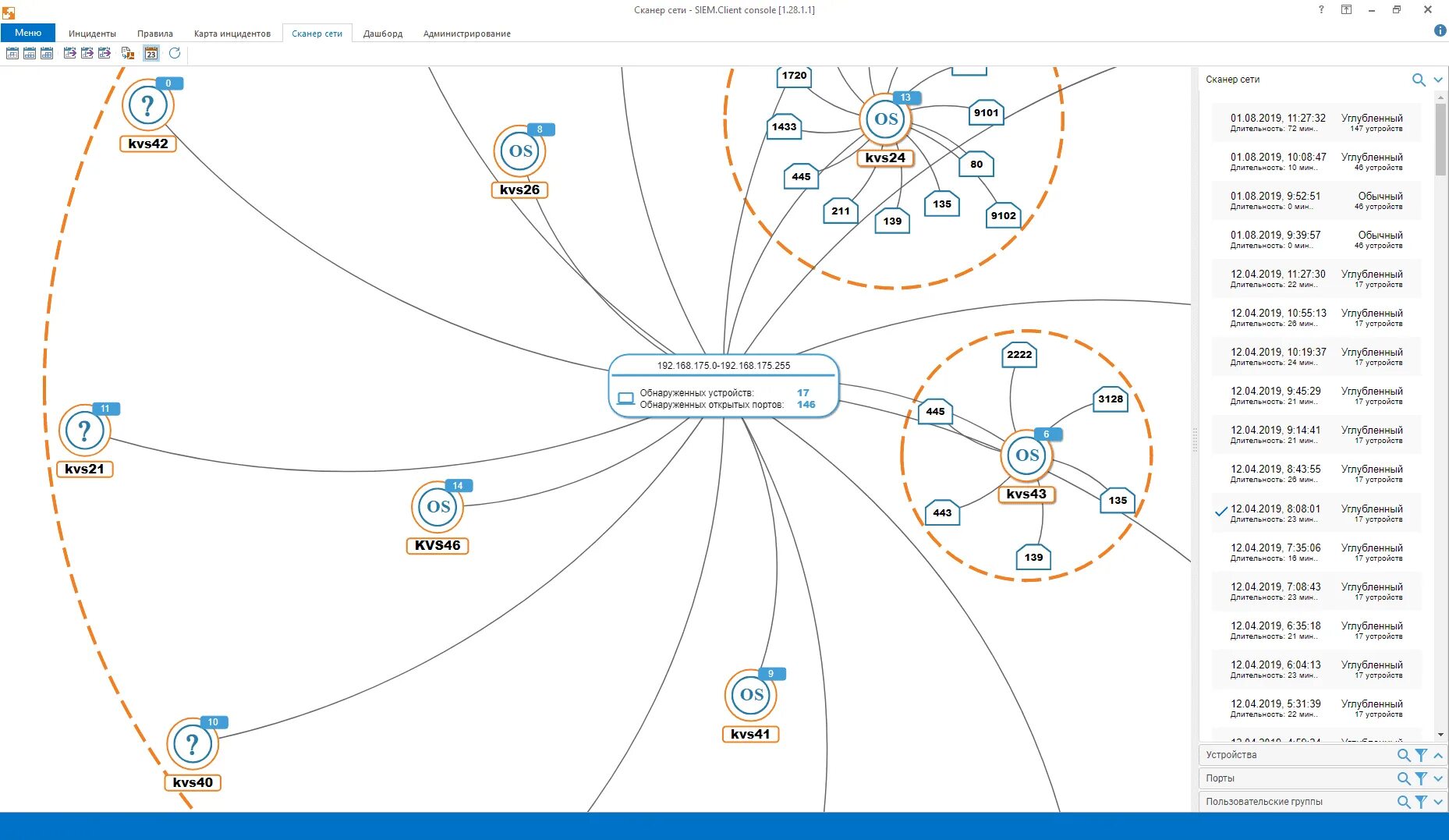The image size is (1449, 840).
Task: Click port 2222 node of kvs43
Action: click(1019, 355)
